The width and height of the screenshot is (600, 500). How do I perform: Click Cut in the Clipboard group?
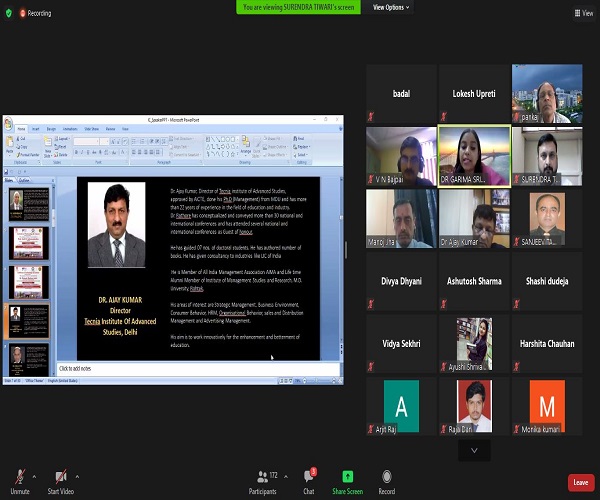coord(22,138)
